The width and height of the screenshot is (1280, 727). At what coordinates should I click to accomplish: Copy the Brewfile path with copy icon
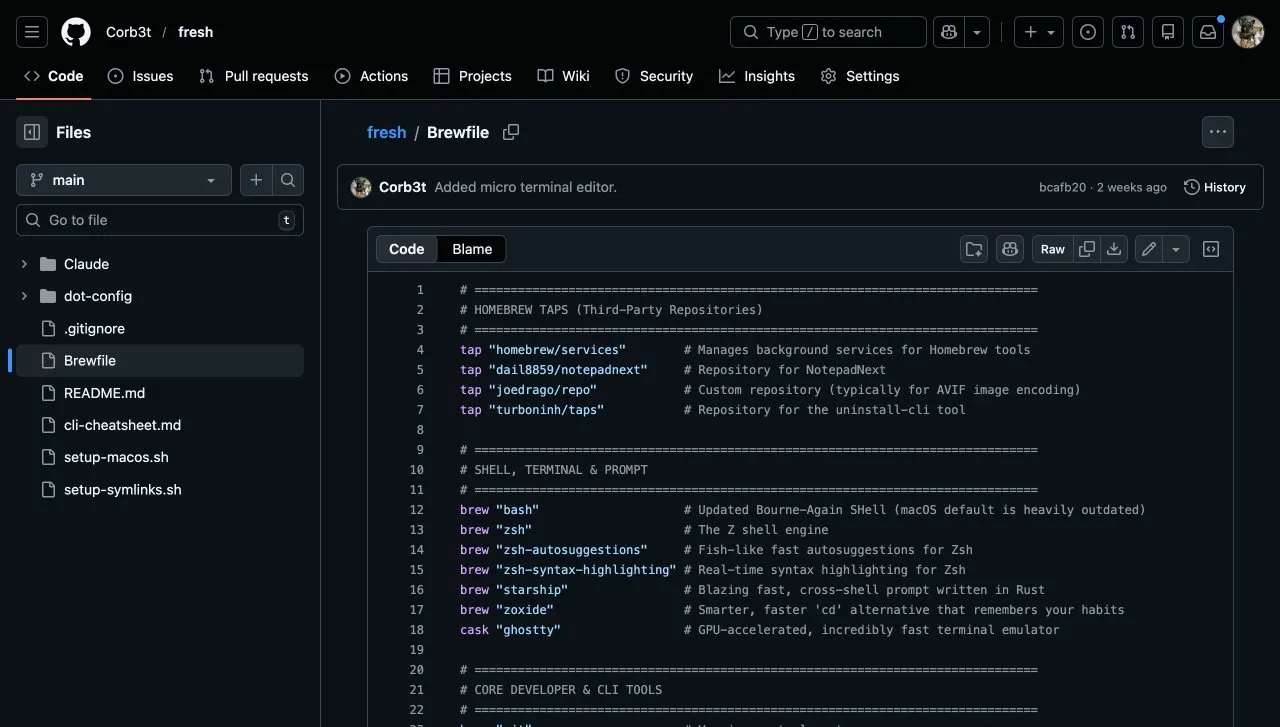511,132
